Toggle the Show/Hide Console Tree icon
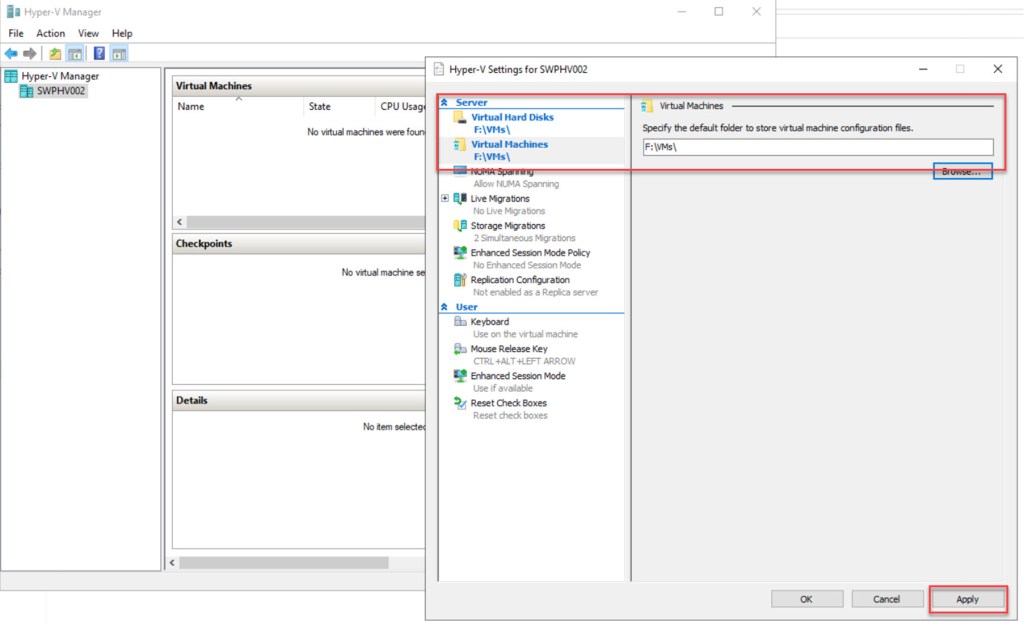 [75, 53]
